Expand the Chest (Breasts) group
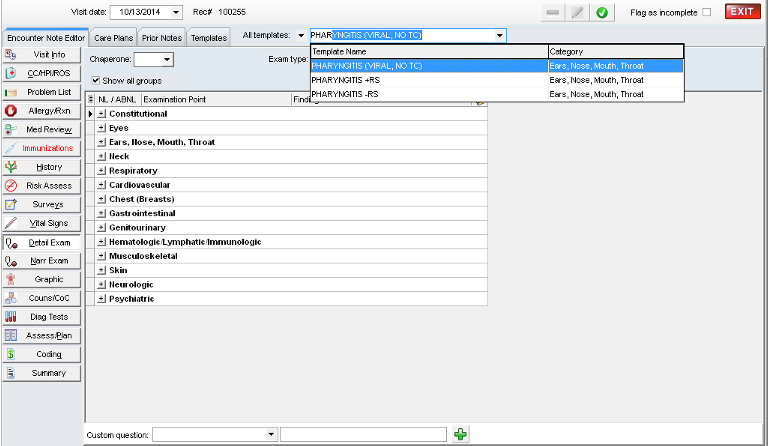 pyautogui.click(x=101, y=199)
